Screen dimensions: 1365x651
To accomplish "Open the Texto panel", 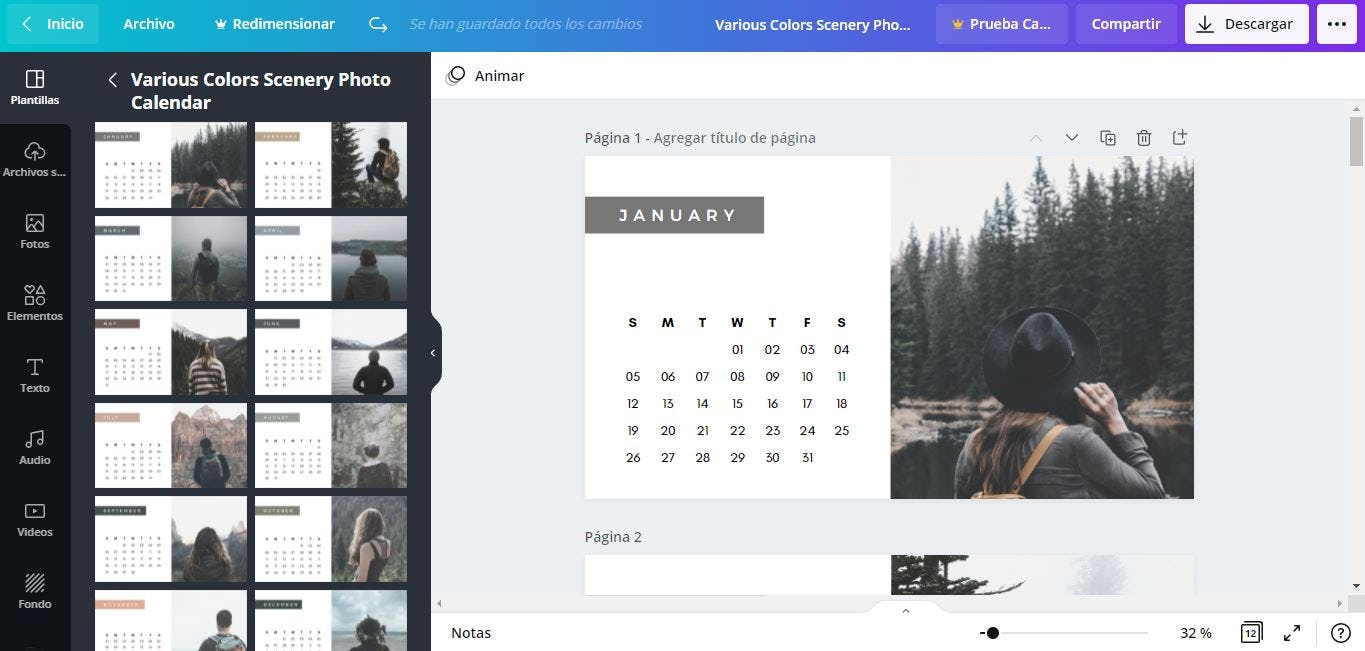I will click(x=35, y=375).
